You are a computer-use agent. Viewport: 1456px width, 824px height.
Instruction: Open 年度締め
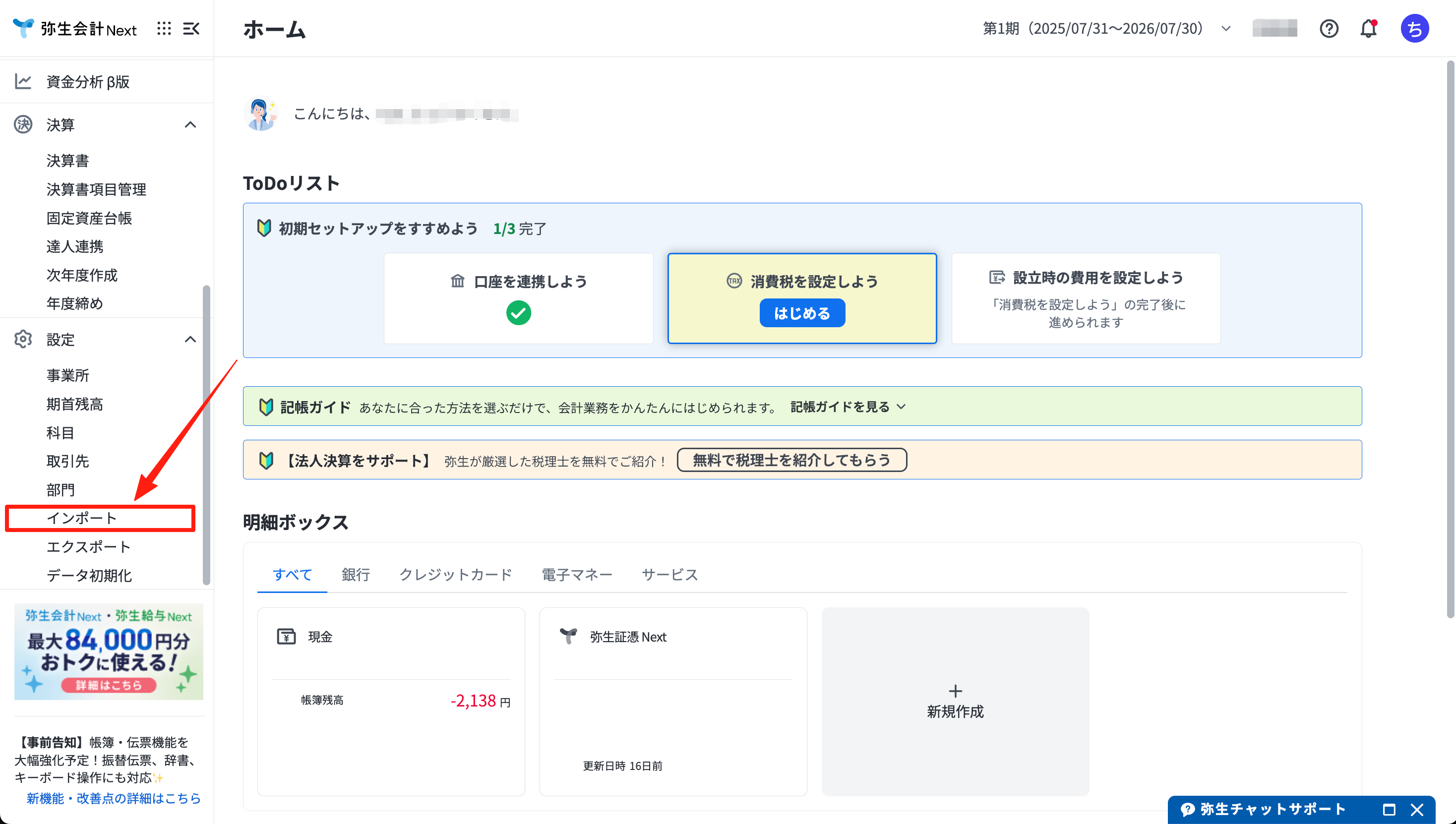(75, 303)
